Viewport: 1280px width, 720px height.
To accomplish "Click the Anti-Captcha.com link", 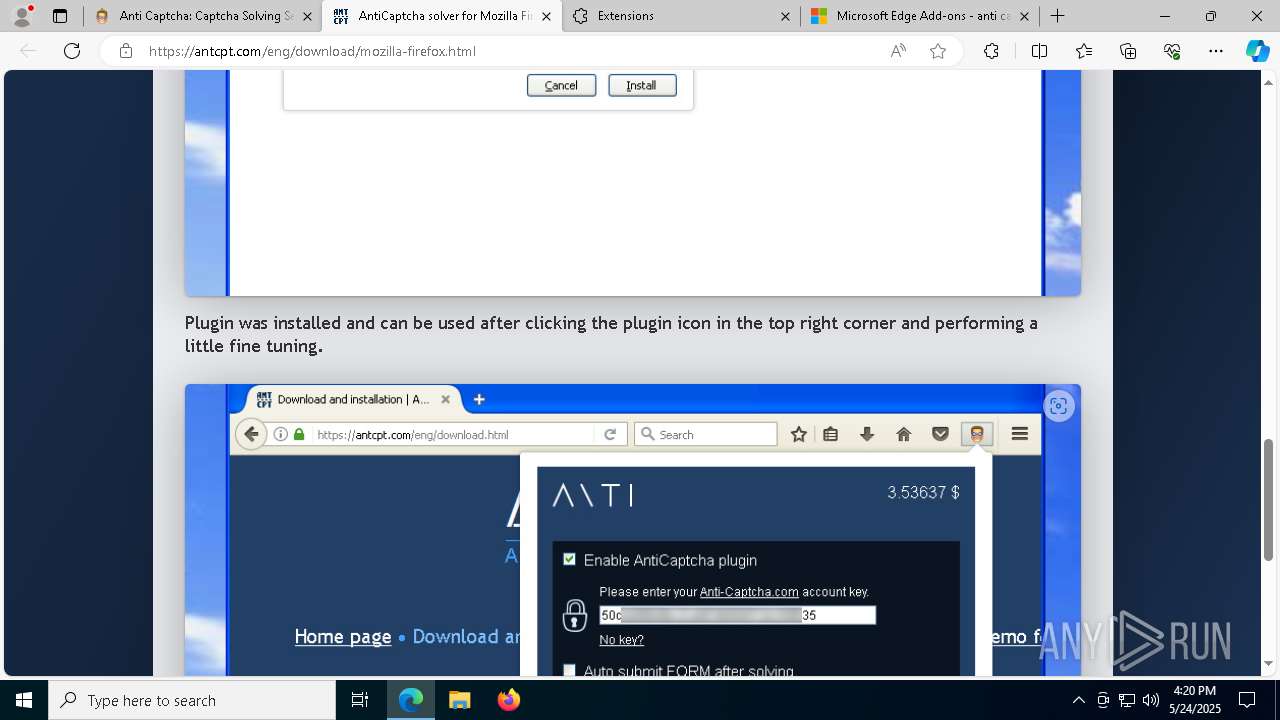I will (749, 592).
